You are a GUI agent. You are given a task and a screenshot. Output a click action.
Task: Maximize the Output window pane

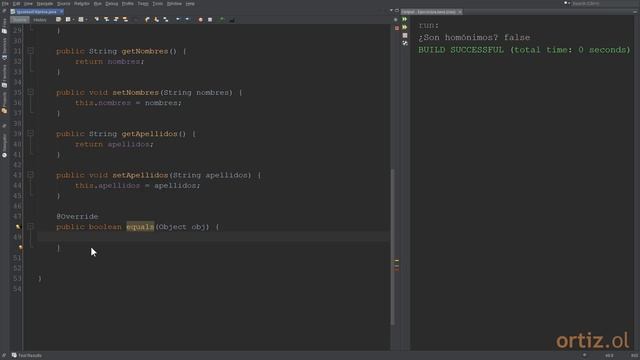point(397,10)
